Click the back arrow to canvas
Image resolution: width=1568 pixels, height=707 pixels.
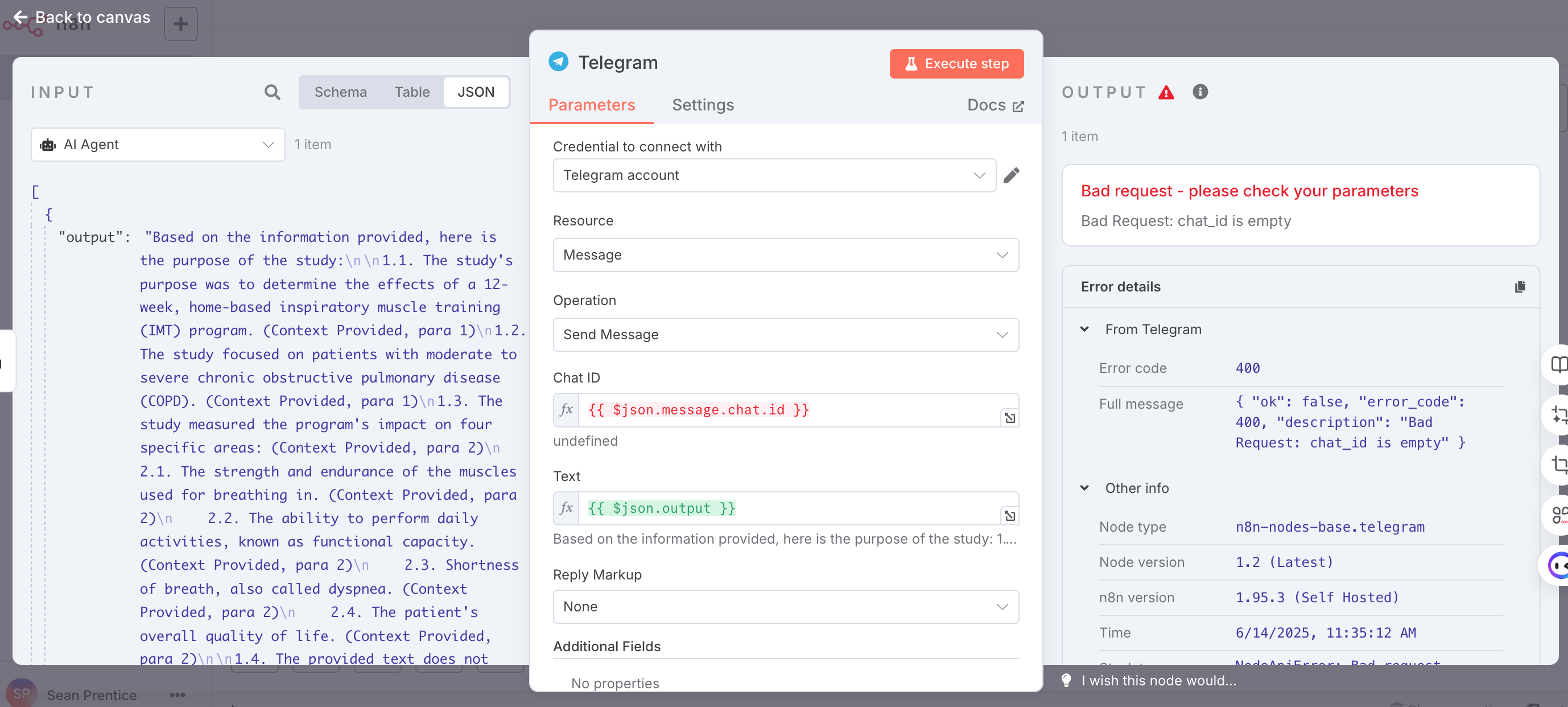(20, 17)
